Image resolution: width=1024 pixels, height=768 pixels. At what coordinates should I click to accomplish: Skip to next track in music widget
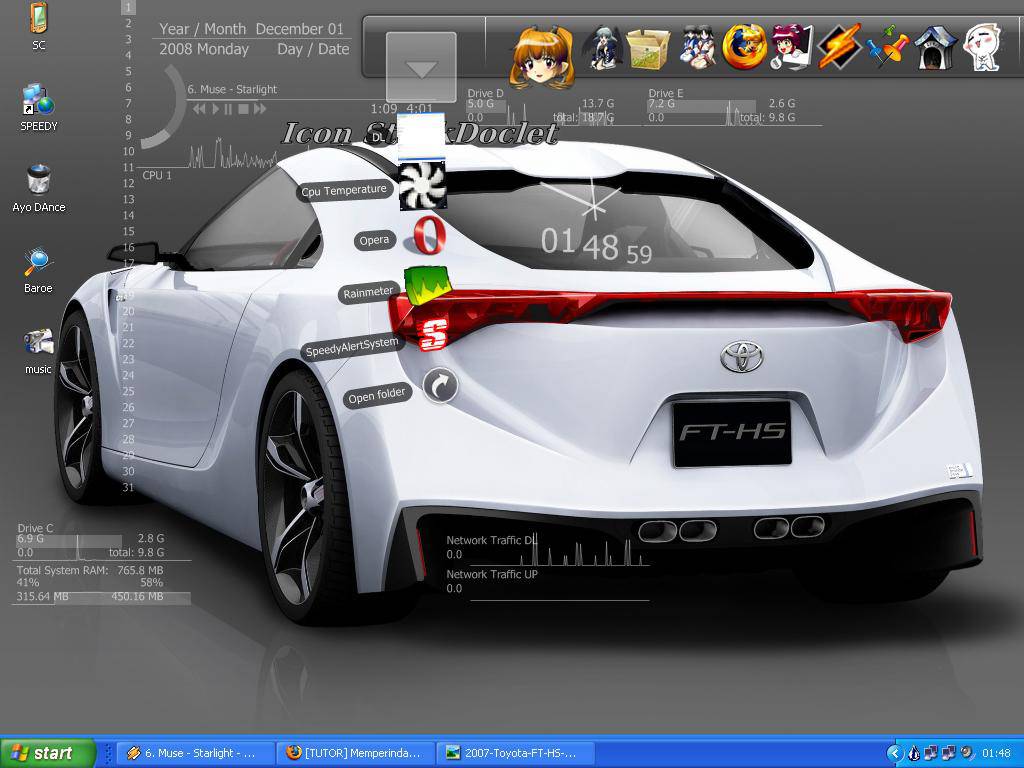tap(260, 108)
